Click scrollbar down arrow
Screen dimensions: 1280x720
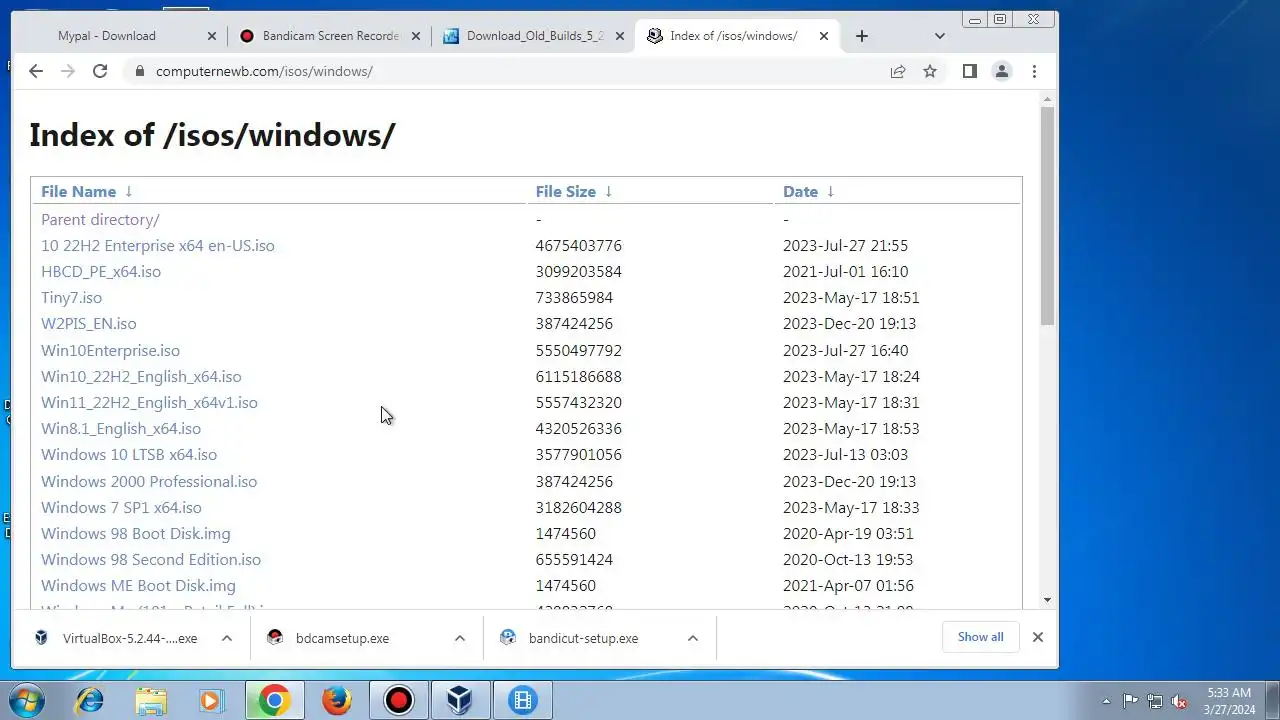(1047, 600)
